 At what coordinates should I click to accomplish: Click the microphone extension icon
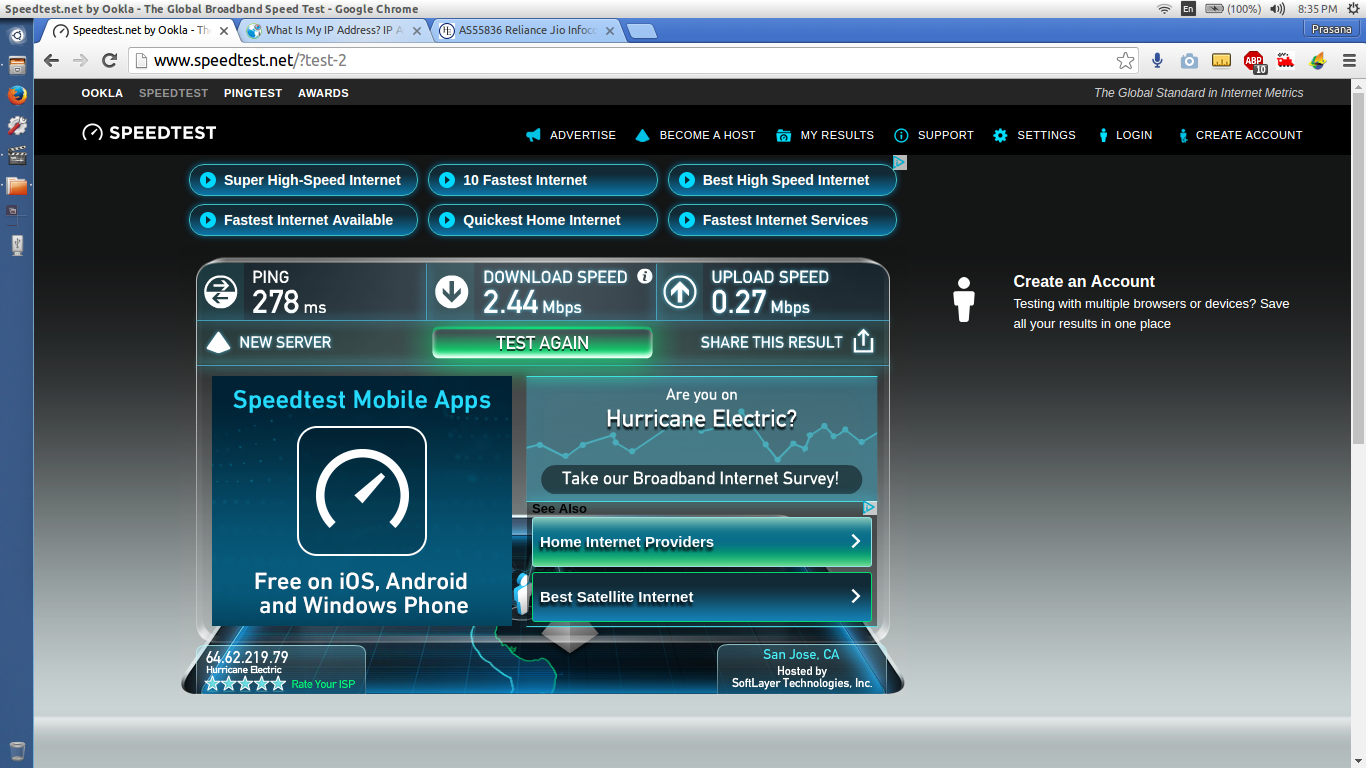click(x=1157, y=60)
